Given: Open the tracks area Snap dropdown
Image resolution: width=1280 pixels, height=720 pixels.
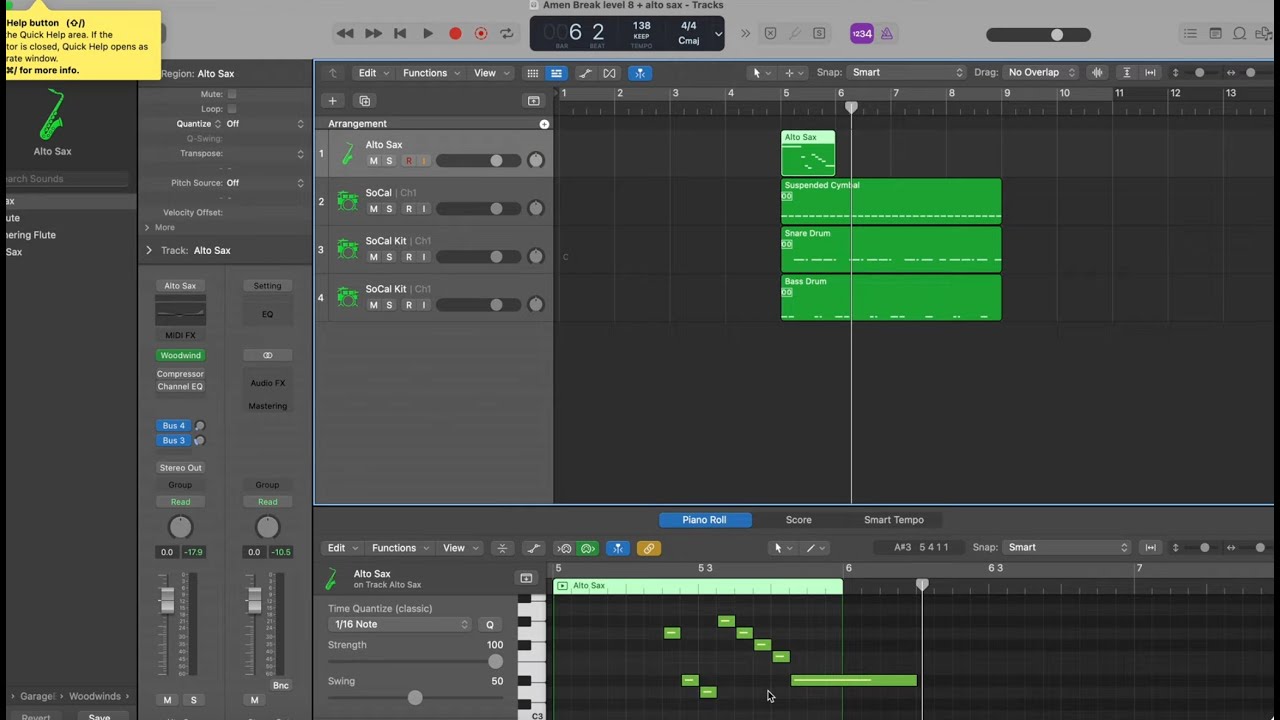Looking at the screenshot, I should pyautogui.click(x=907, y=72).
